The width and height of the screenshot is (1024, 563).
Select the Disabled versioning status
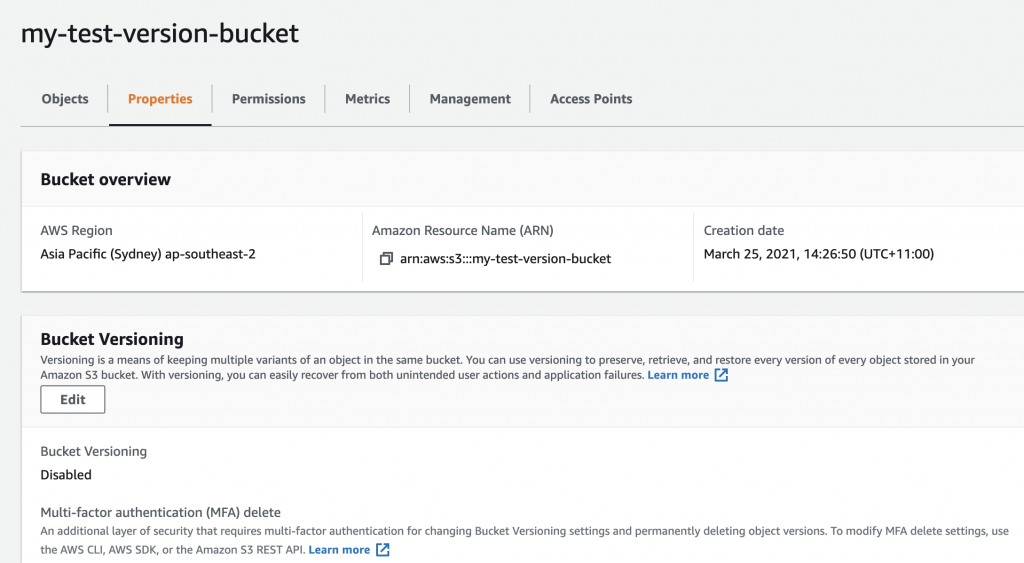66,475
